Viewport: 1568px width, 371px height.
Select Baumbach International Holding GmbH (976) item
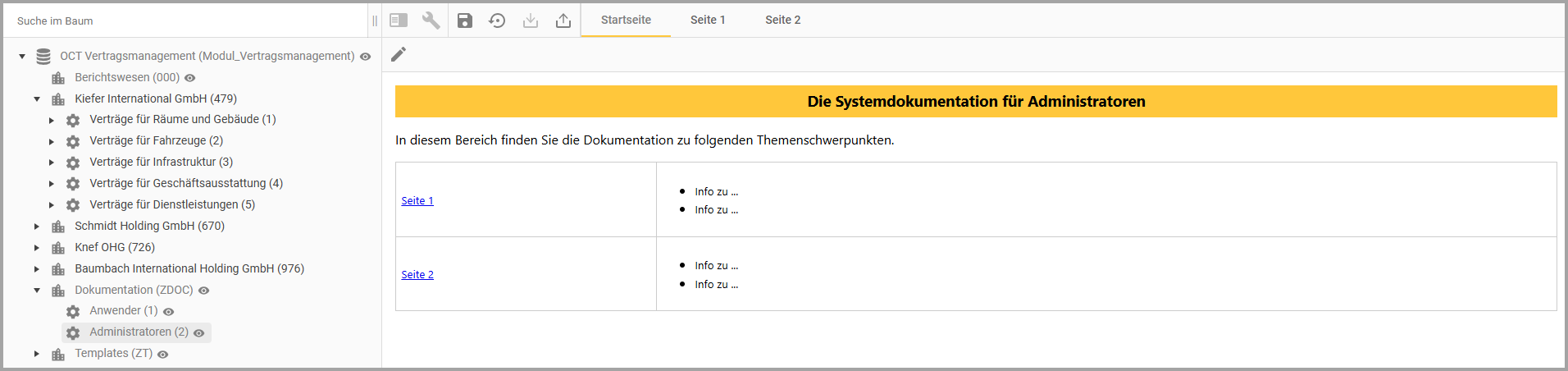click(189, 268)
